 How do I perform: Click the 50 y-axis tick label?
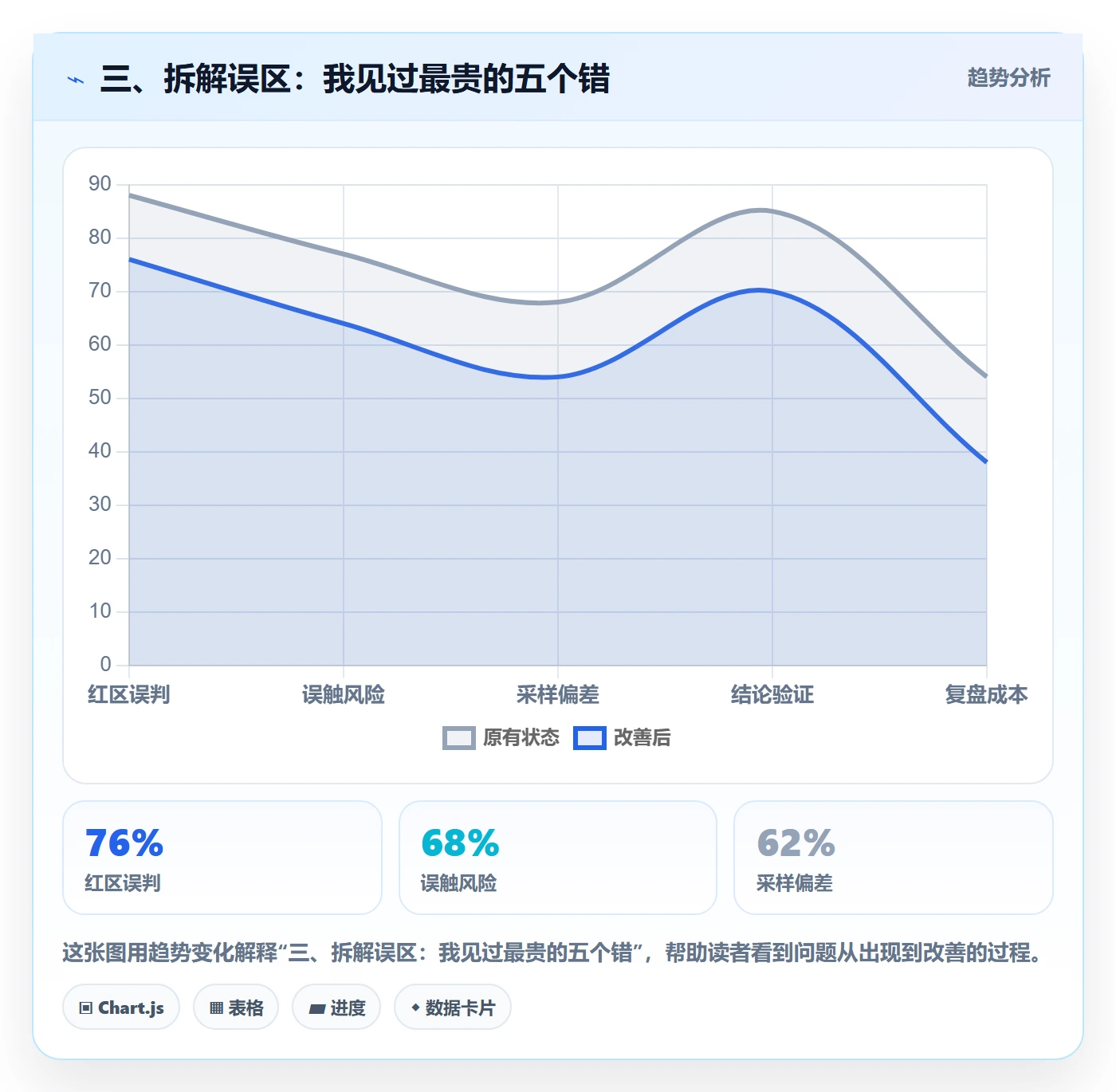click(x=100, y=397)
